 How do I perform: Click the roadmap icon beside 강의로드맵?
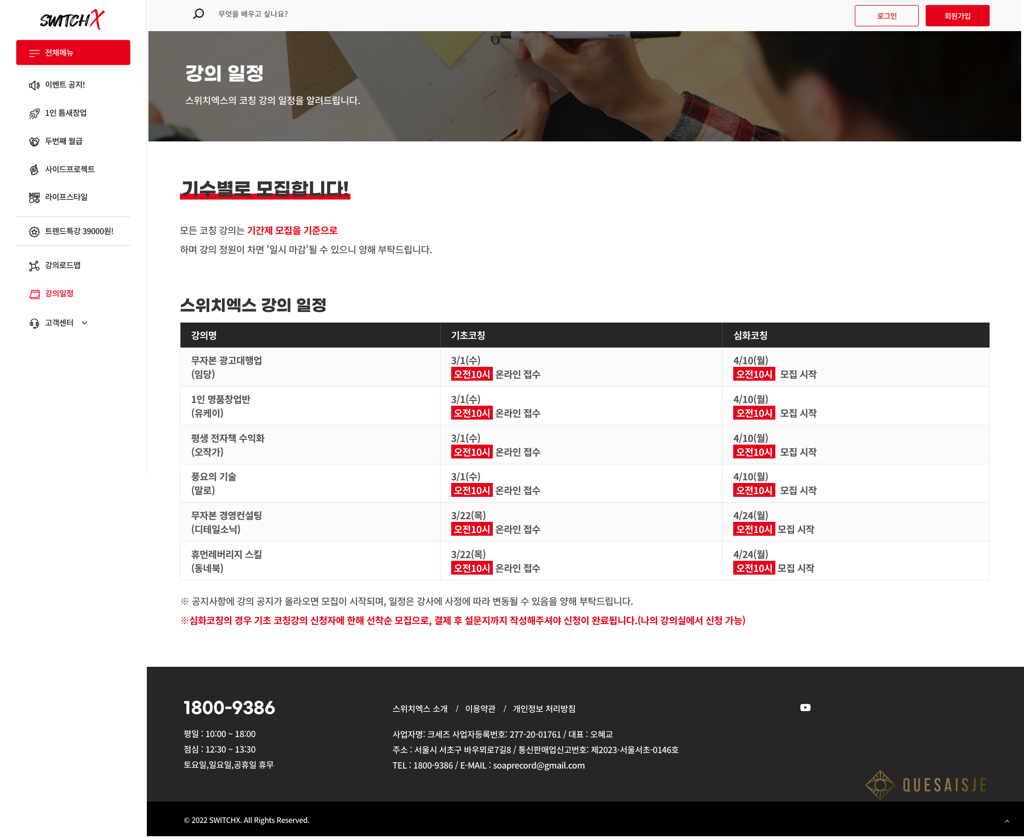tap(34, 266)
